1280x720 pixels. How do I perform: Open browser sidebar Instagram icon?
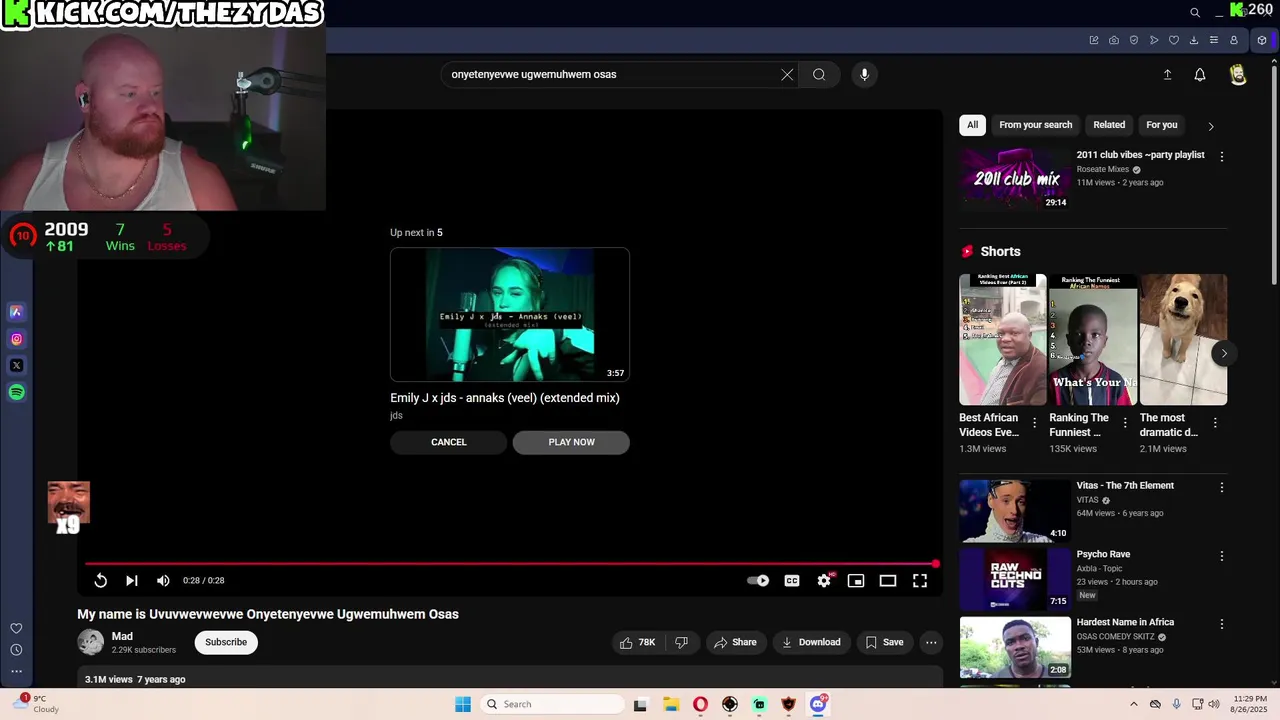(x=16, y=339)
